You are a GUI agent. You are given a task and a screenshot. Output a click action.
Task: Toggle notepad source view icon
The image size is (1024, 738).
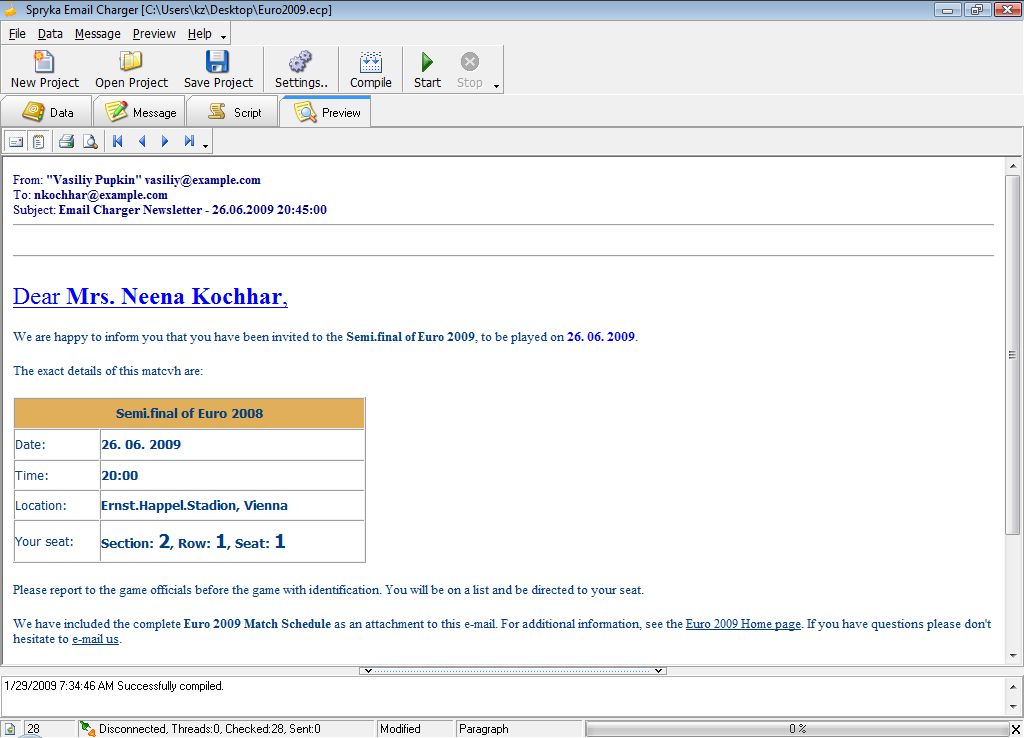39,141
